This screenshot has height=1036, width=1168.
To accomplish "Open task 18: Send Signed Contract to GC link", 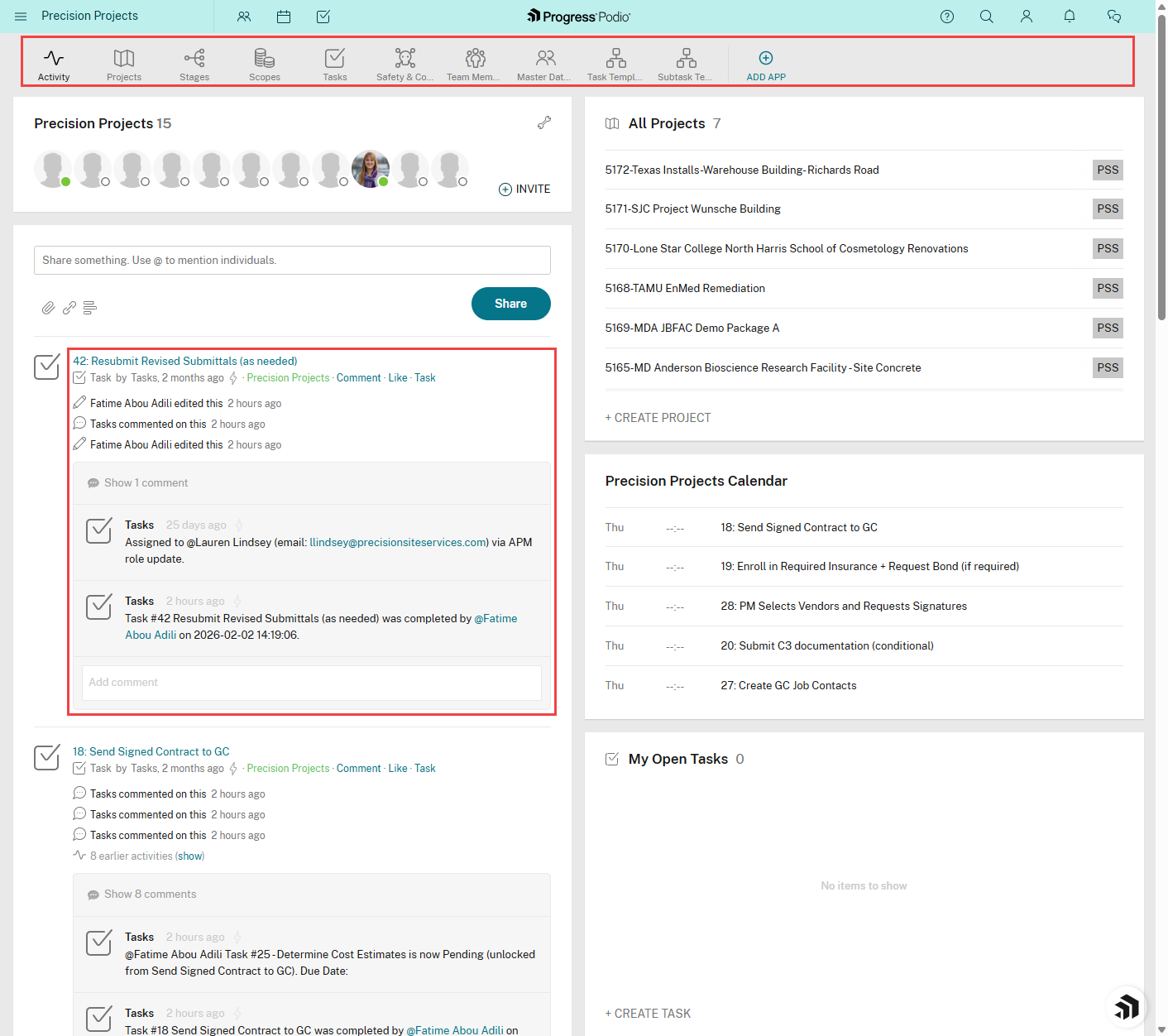I will click(x=151, y=751).
